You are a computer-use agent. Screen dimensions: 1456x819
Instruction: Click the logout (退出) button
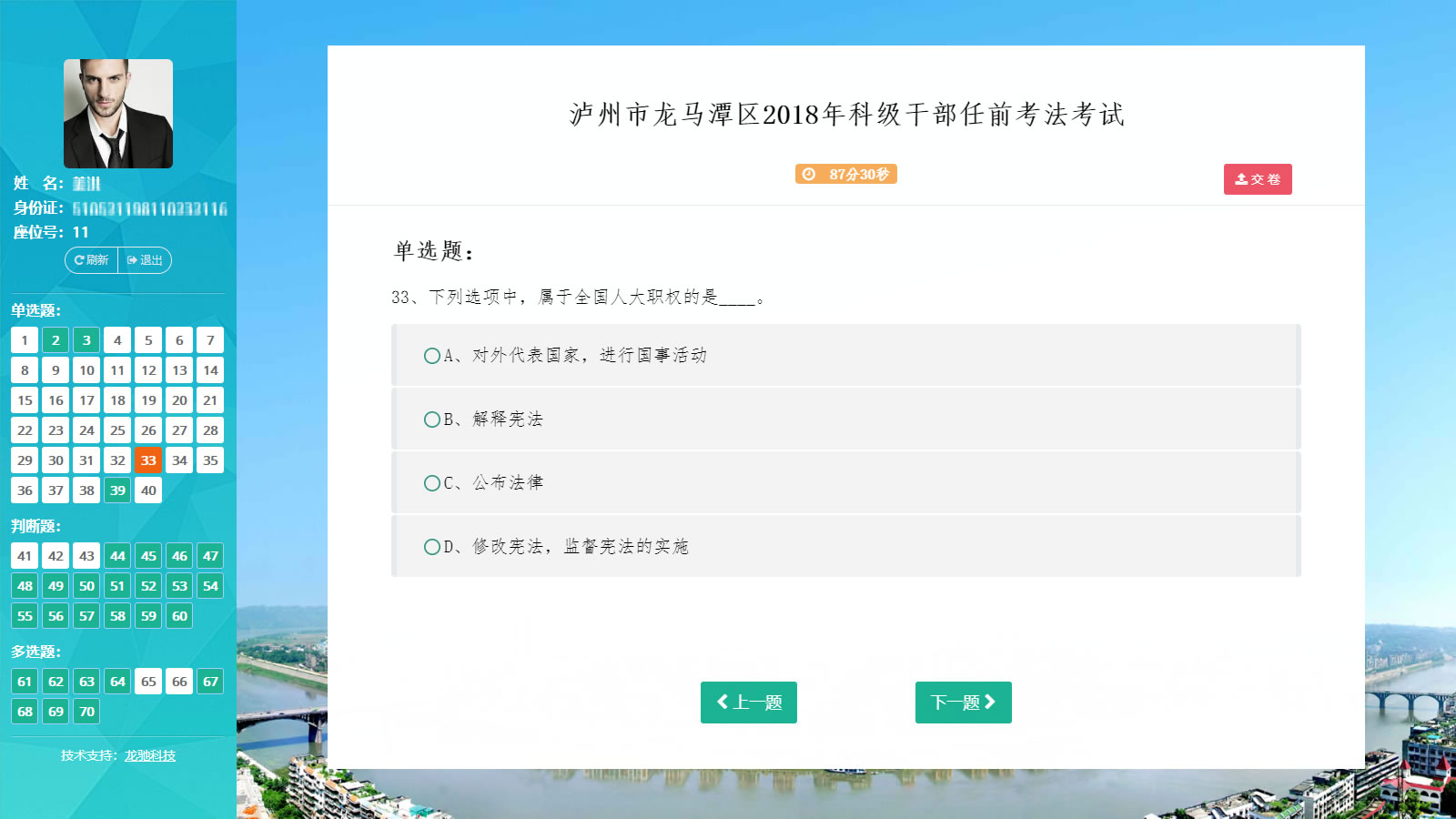pos(145,260)
